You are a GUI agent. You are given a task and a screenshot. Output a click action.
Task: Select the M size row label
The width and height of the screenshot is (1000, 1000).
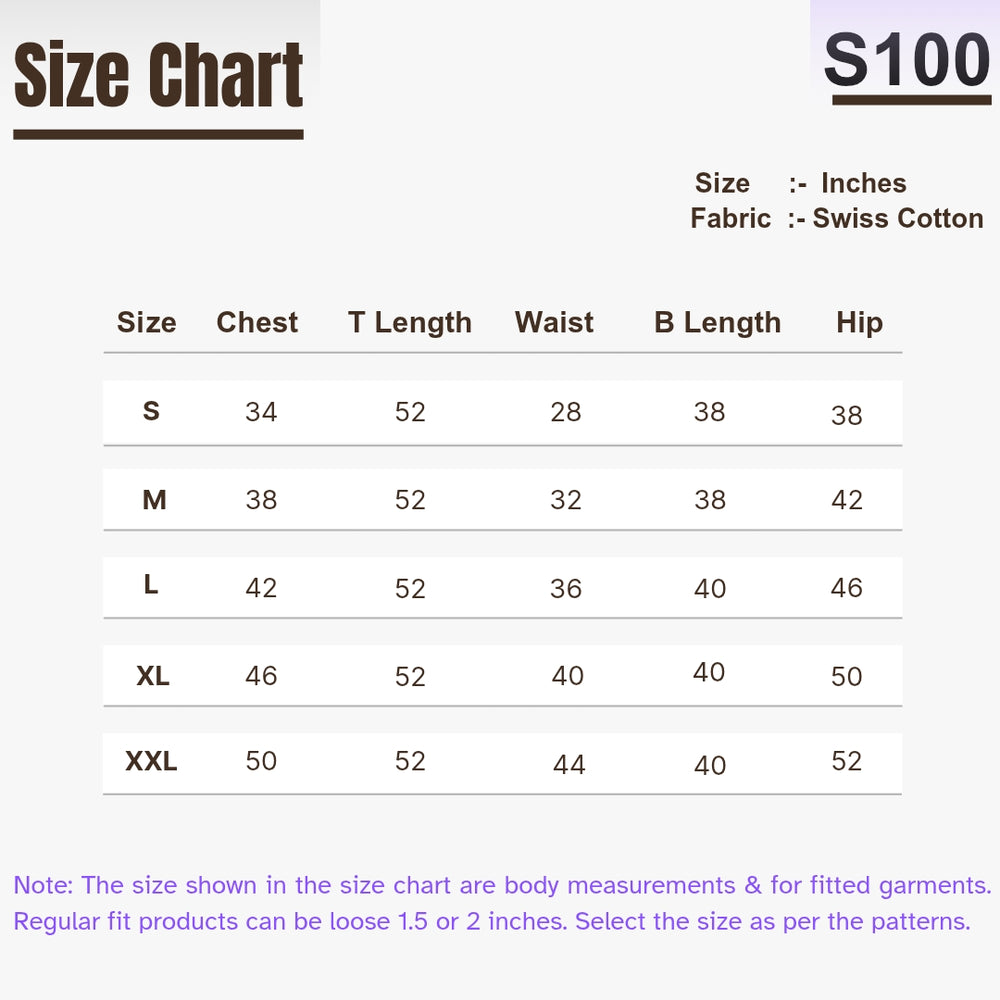tap(154, 499)
